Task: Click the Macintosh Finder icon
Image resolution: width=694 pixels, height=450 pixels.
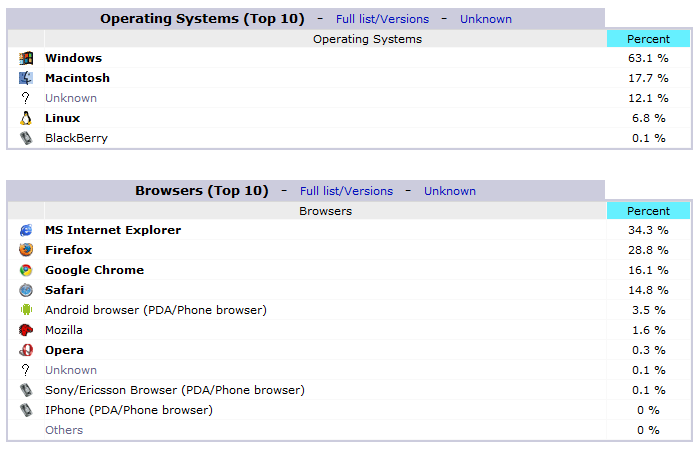Action: pyautogui.click(x=26, y=78)
